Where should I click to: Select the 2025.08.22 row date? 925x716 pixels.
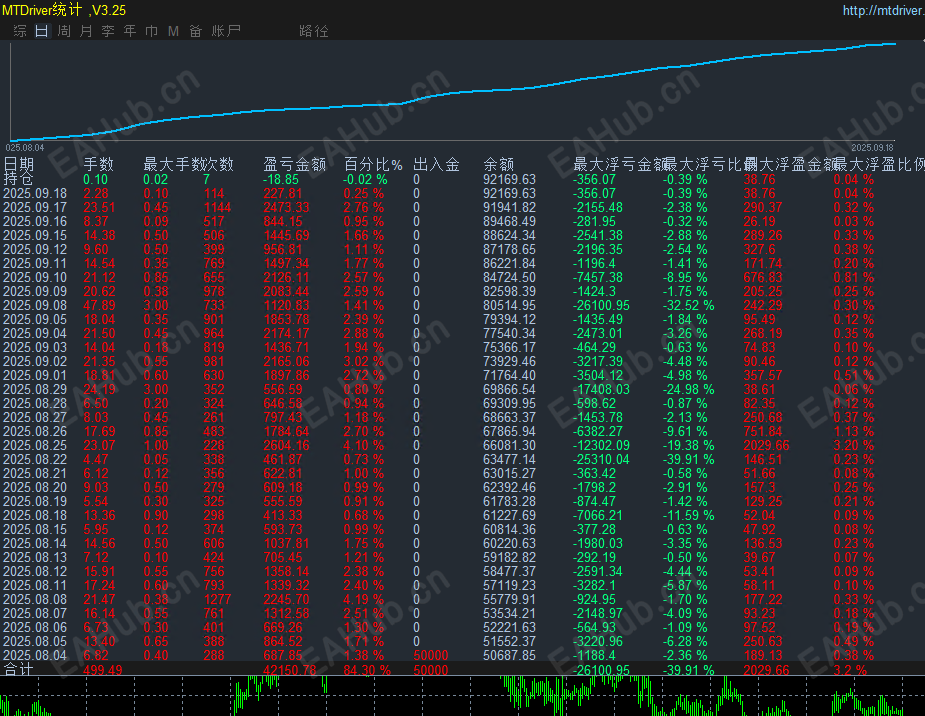[x=35, y=459]
